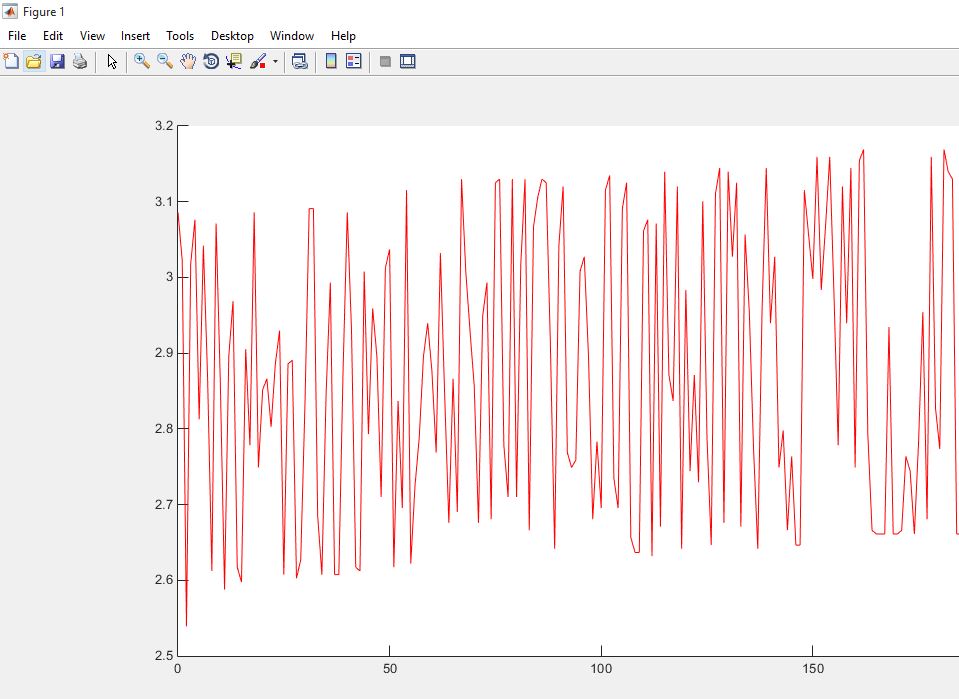The height and width of the screenshot is (699, 959).
Task: Insert a legend on the plot
Action: point(353,60)
